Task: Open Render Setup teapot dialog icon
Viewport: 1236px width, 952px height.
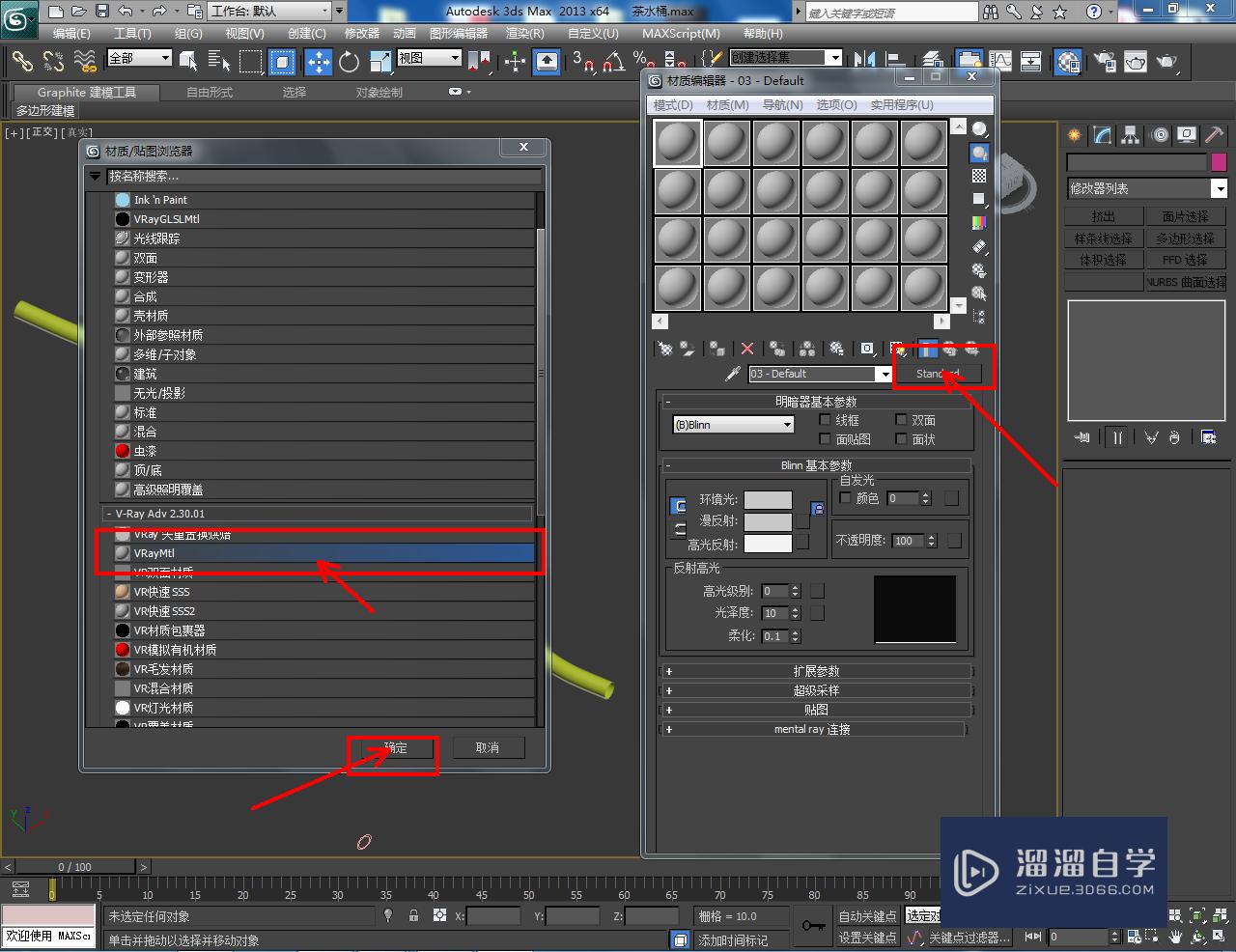Action: pyautogui.click(x=1106, y=62)
